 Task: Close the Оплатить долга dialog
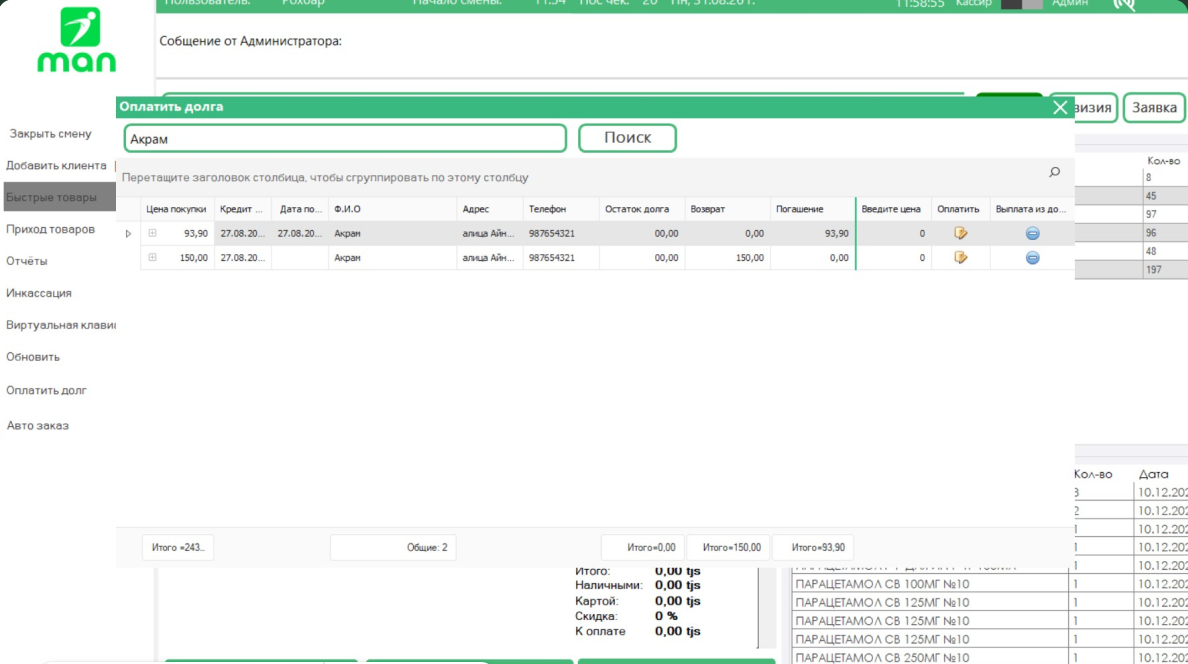point(1060,108)
